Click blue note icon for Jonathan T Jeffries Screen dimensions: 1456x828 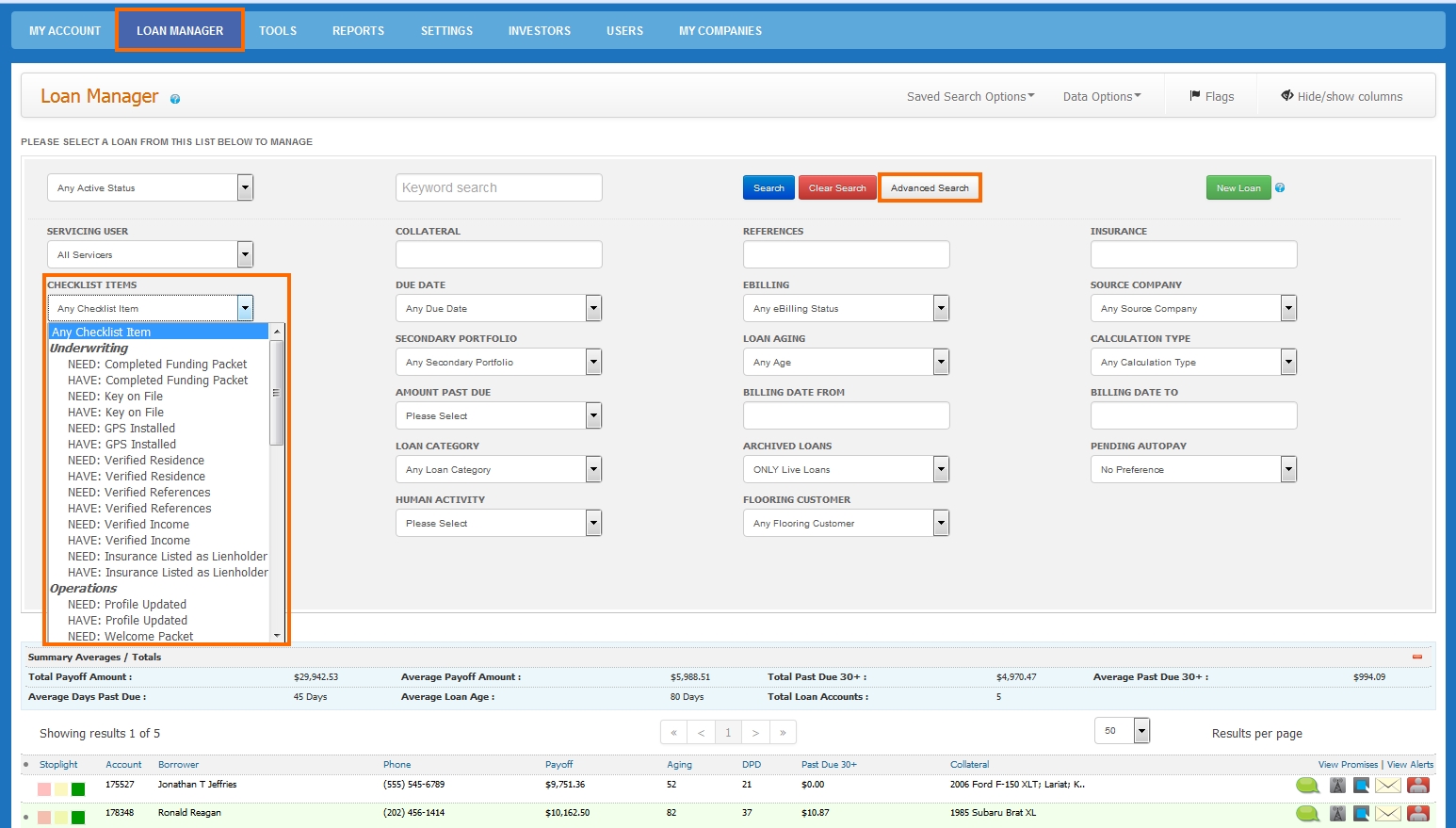1361,786
